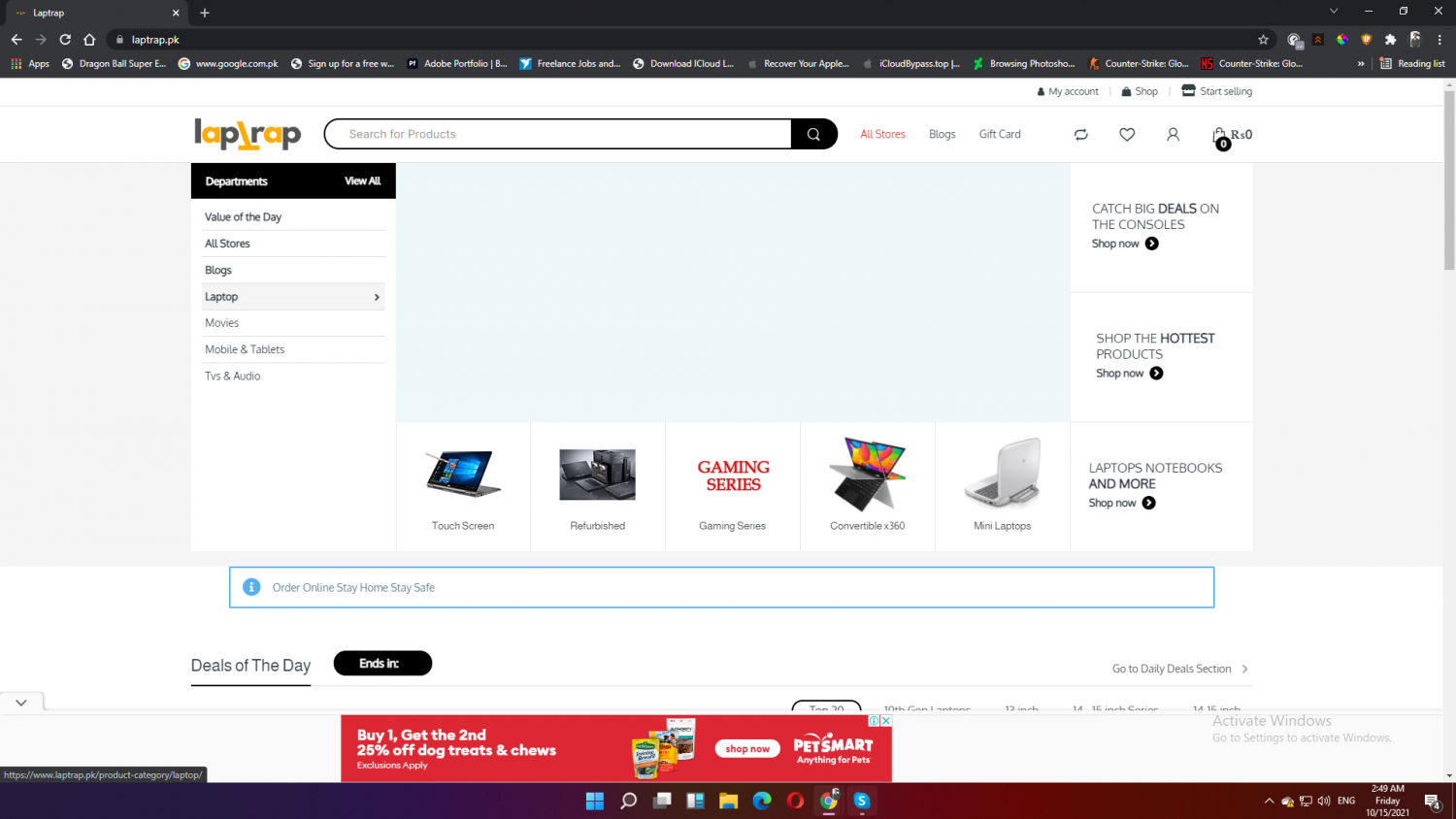Collapse the bottom ad banner chevron

pos(21,703)
